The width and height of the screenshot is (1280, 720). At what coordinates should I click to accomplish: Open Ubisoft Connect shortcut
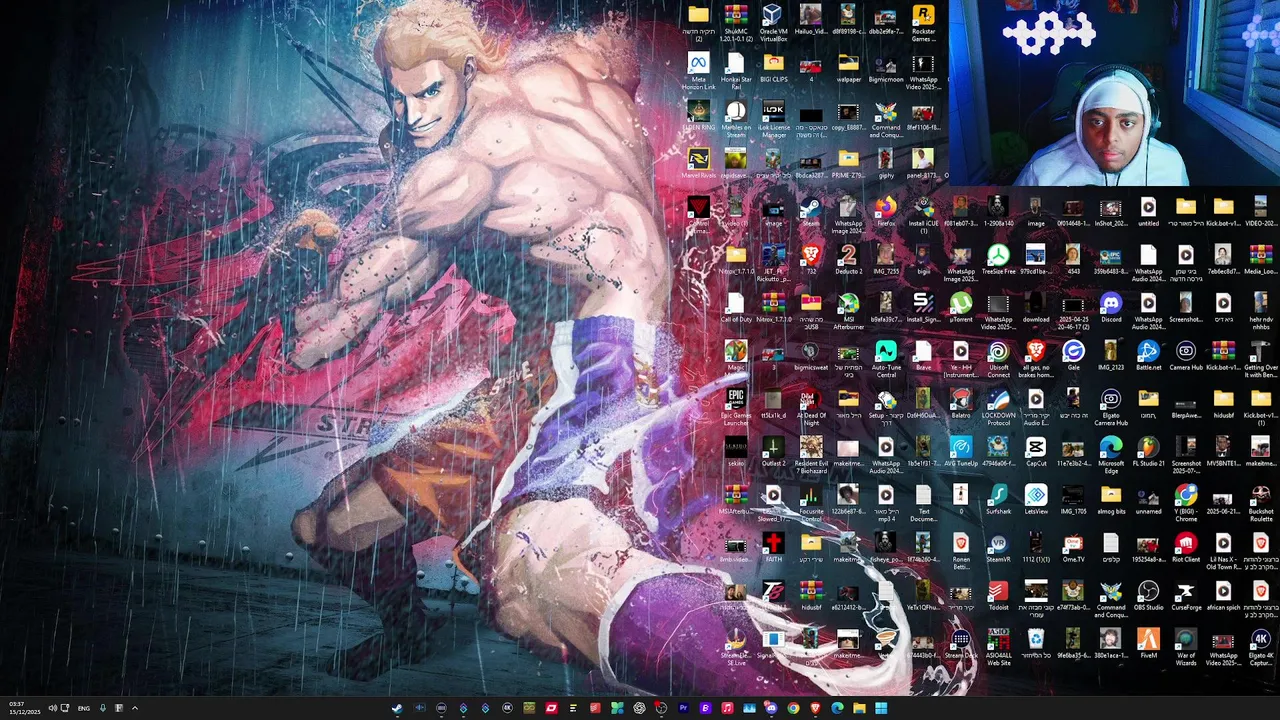pos(998,358)
